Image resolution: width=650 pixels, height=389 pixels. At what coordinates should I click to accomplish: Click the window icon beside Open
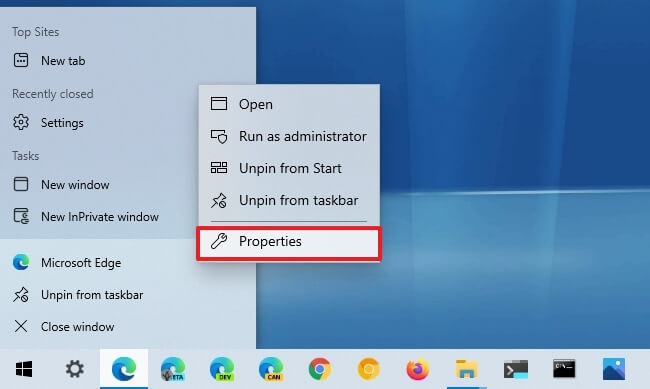coord(219,104)
